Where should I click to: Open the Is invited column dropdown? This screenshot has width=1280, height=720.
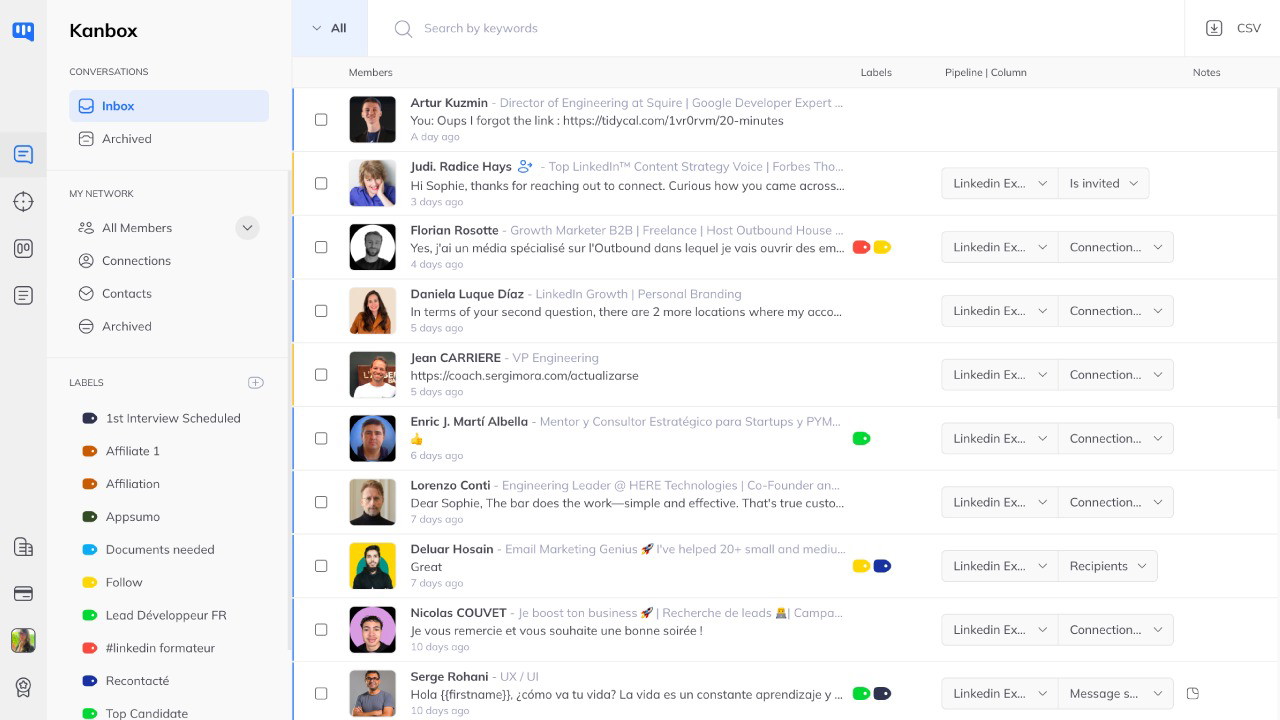[1103, 183]
